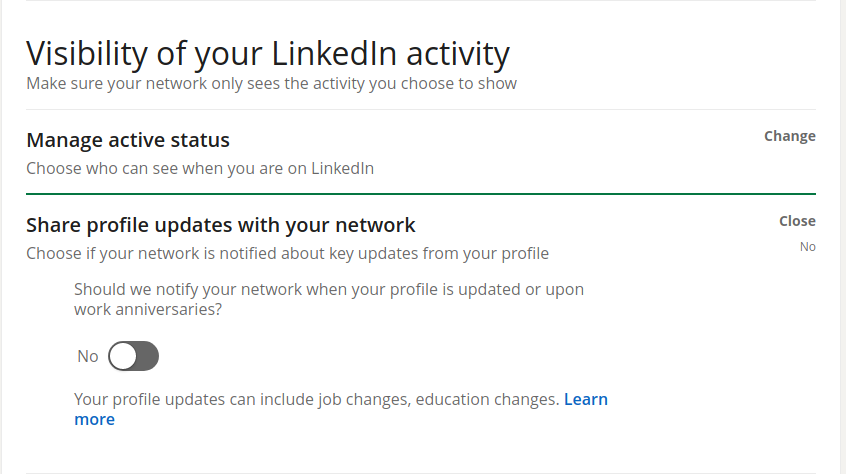Click the white knob of the toggle switch

pyautogui.click(x=122, y=356)
